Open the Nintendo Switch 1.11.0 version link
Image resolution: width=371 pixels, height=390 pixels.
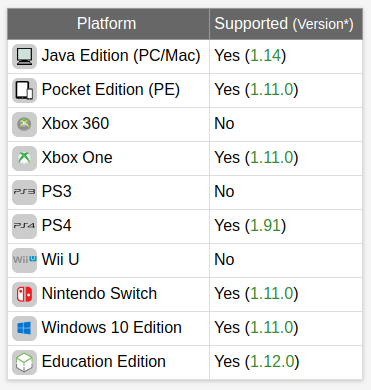(272, 294)
